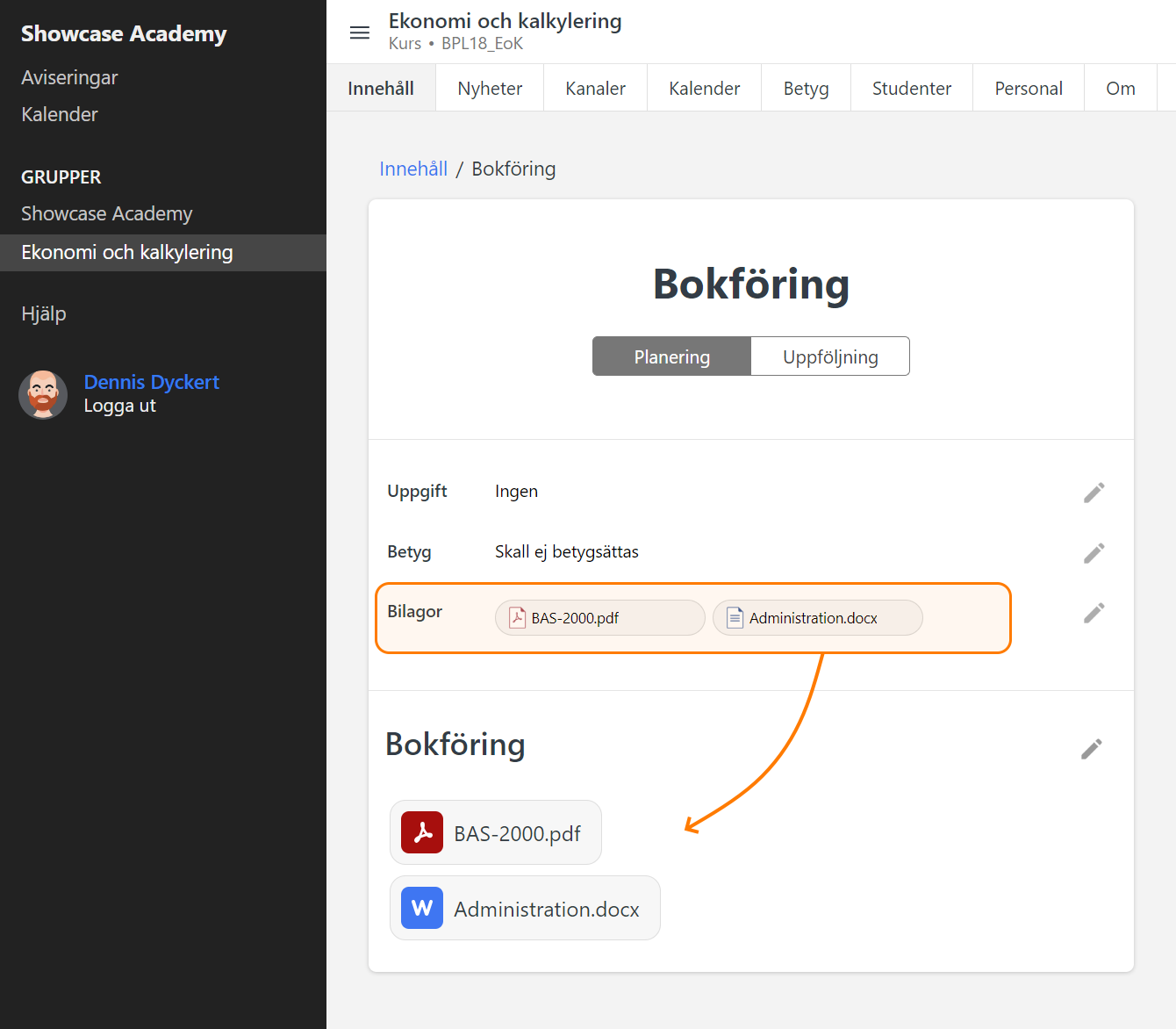Edit the Bokföring content section pencil

coord(1091,749)
